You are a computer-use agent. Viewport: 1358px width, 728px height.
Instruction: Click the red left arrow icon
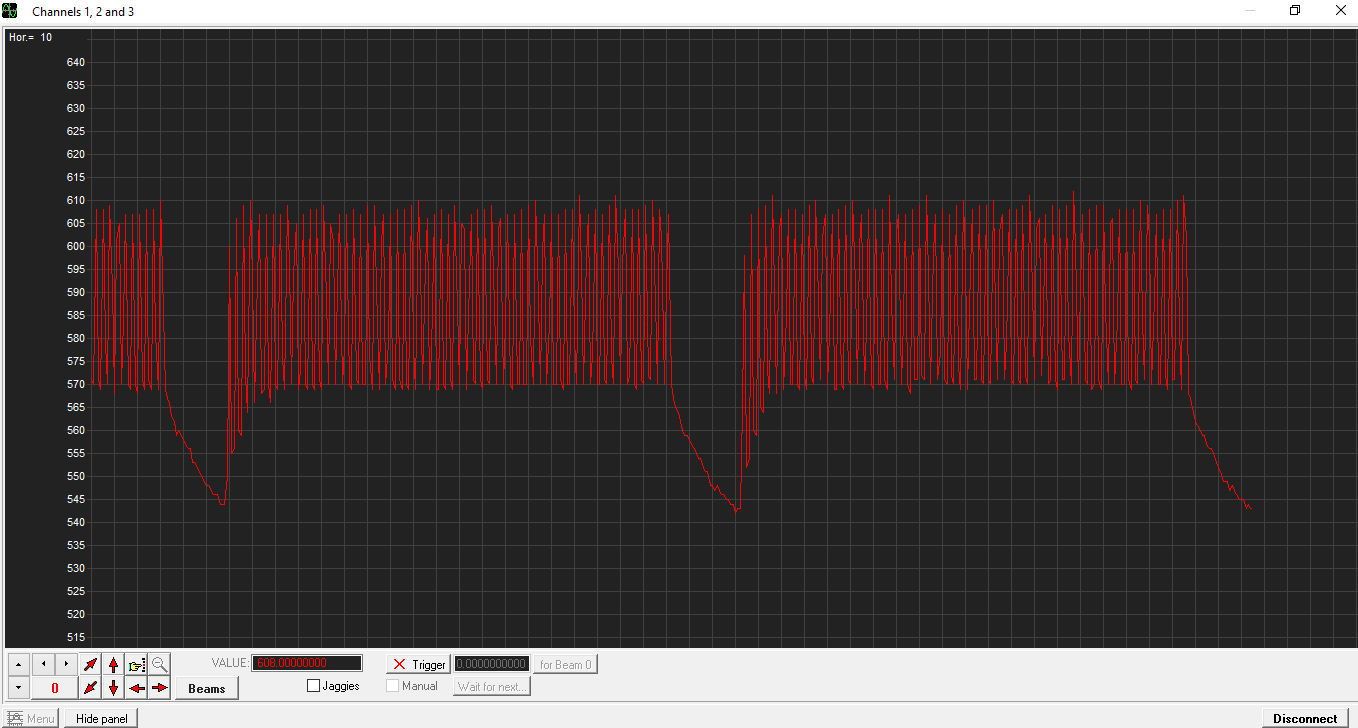coord(137,688)
